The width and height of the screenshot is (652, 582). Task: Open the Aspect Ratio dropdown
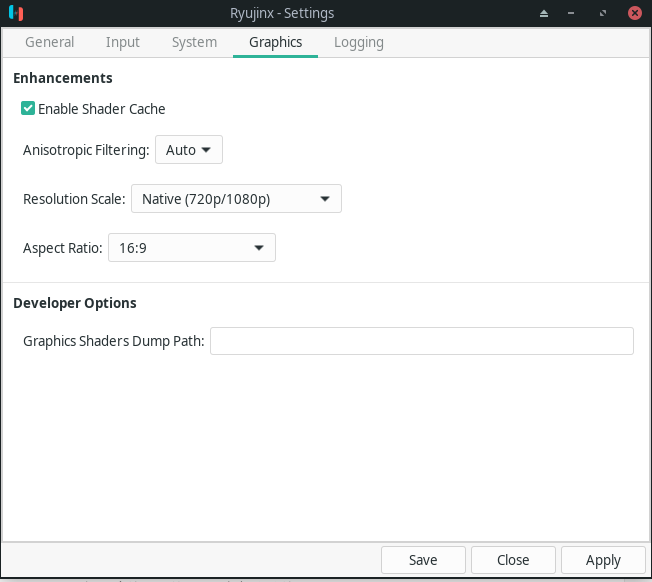[192, 248]
